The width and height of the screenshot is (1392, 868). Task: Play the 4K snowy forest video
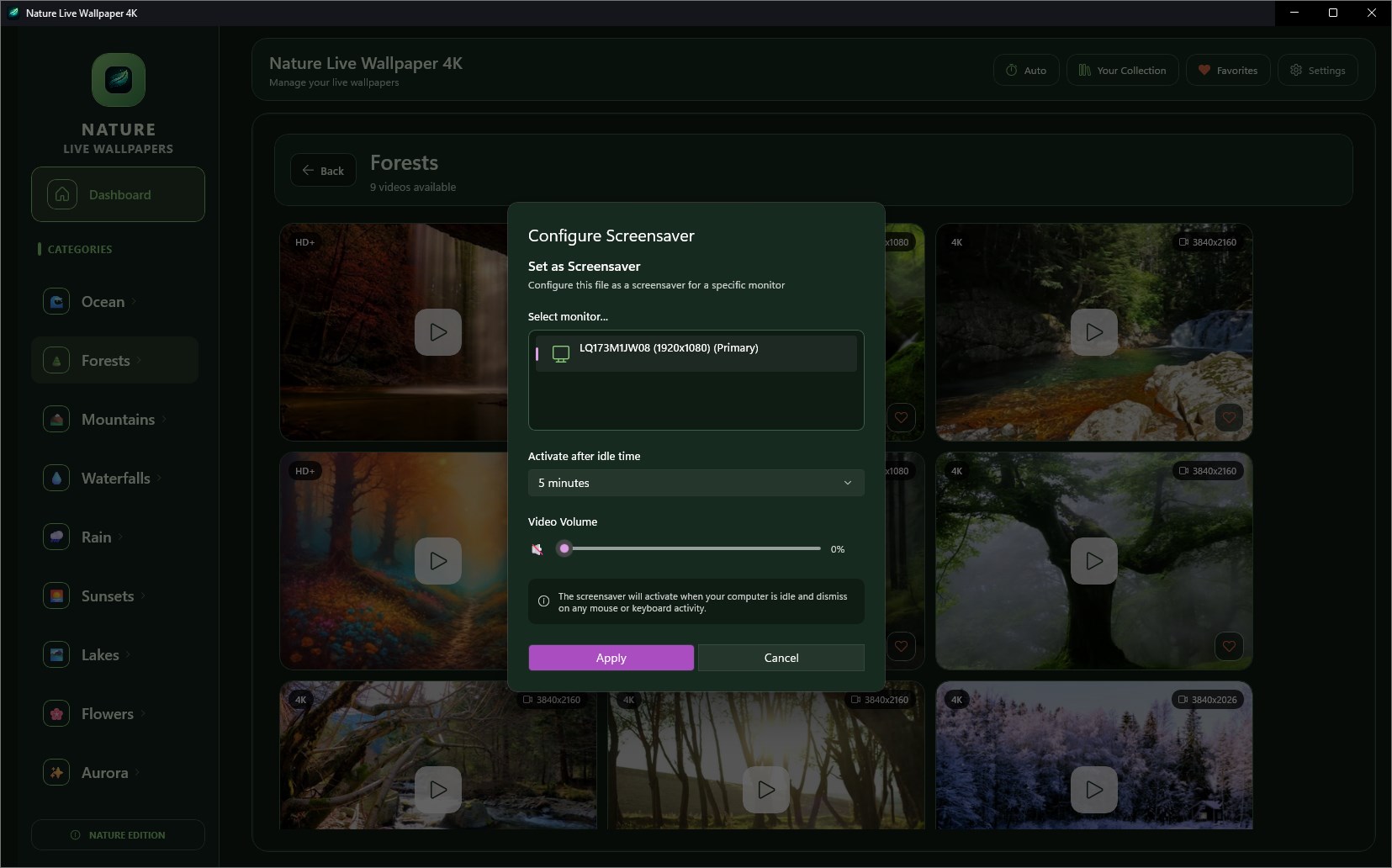click(x=1094, y=790)
